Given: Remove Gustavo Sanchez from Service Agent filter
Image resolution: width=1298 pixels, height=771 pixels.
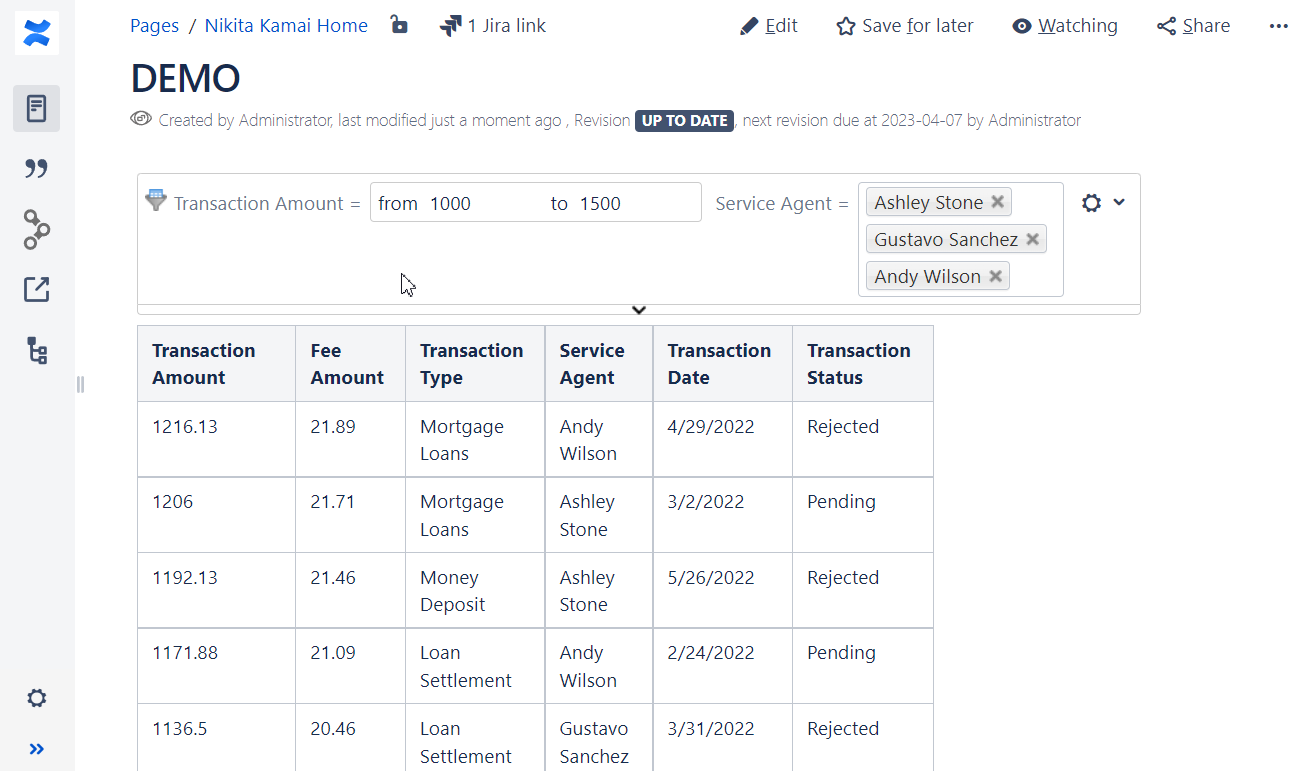Looking at the screenshot, I should point(1032,239).
